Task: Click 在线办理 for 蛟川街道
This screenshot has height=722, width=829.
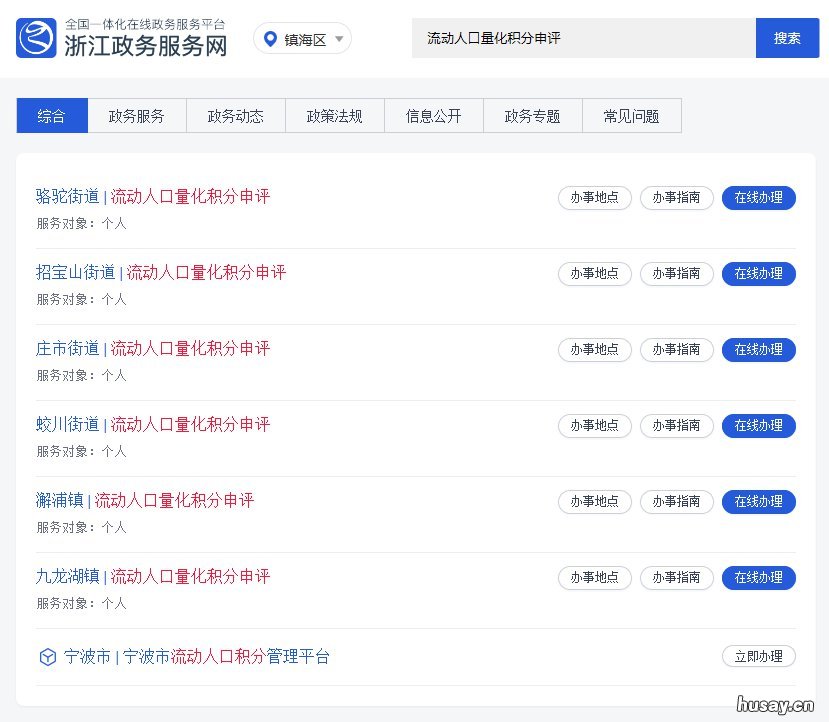Action: [x=758, y=426]
